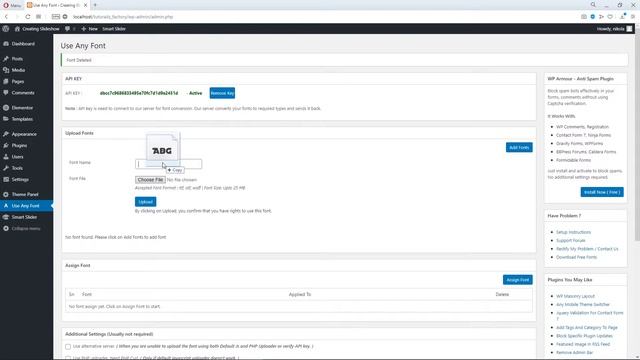Open Featured Image In RSS Feed link
The image size is (640, 360).
coord(583,344)
